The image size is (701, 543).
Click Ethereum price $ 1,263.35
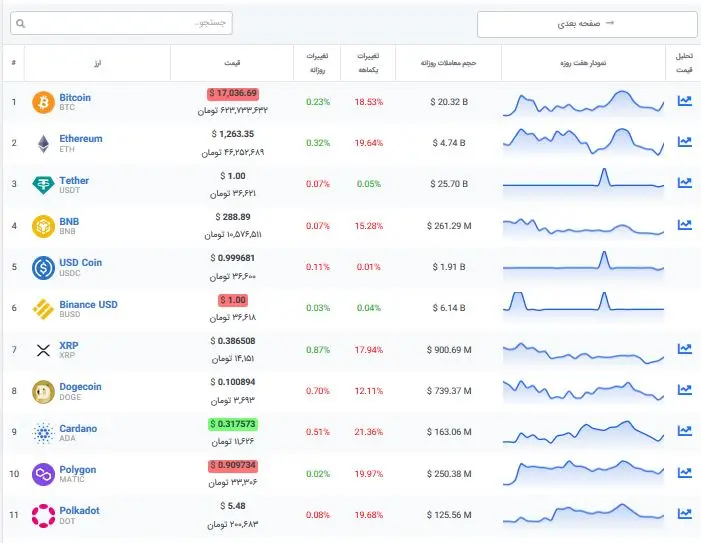[x=233, y=134]
